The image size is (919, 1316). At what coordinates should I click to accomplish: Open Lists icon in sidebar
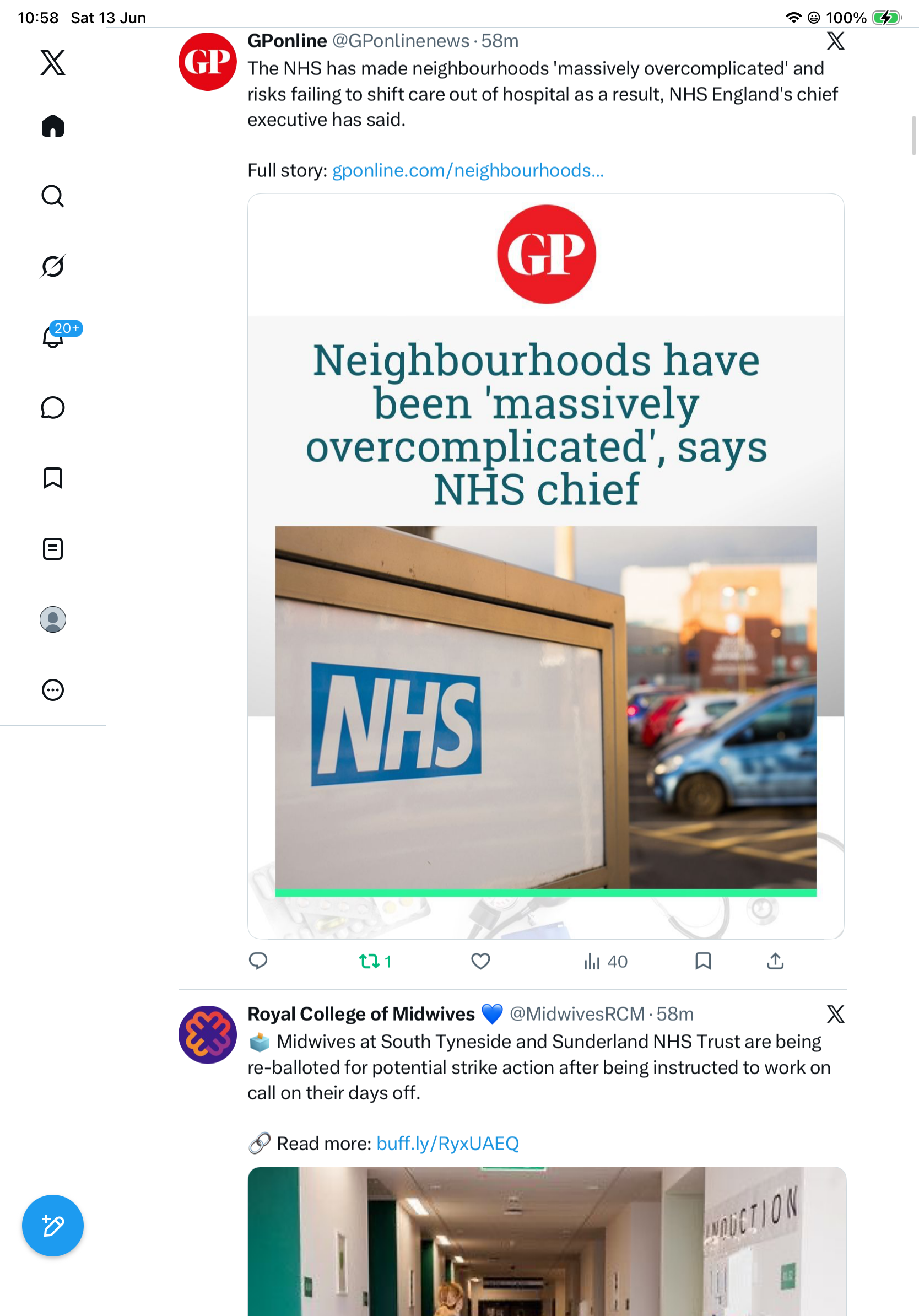click(53, 549)
